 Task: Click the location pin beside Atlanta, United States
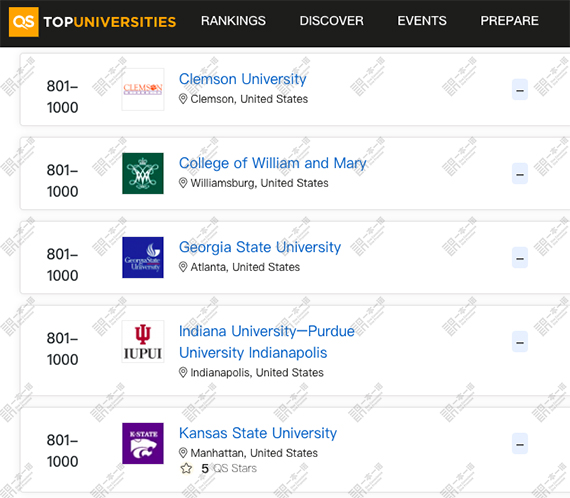coord(183,267)
